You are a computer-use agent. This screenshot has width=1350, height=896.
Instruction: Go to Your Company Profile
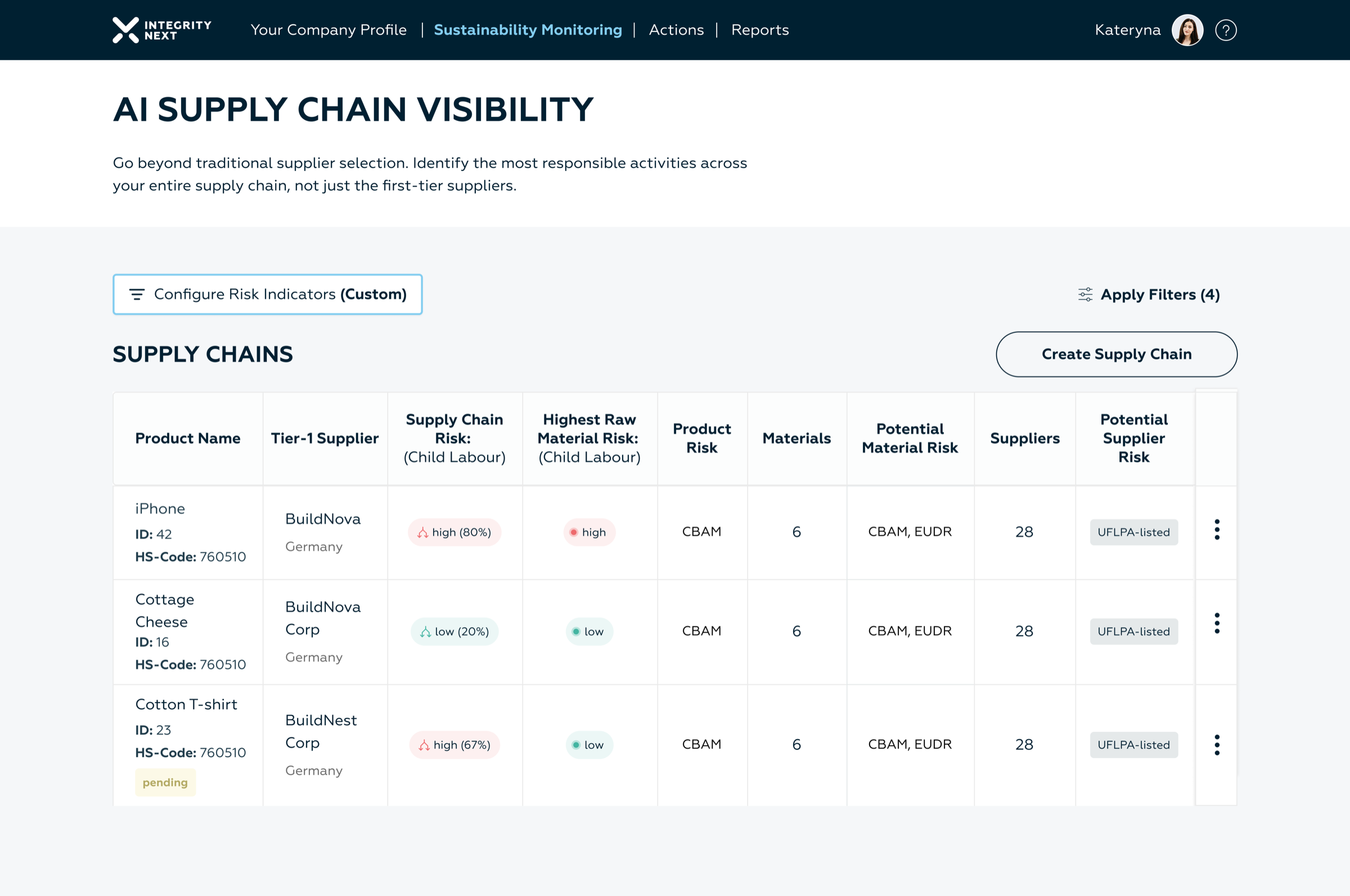(x=328, y=30)
